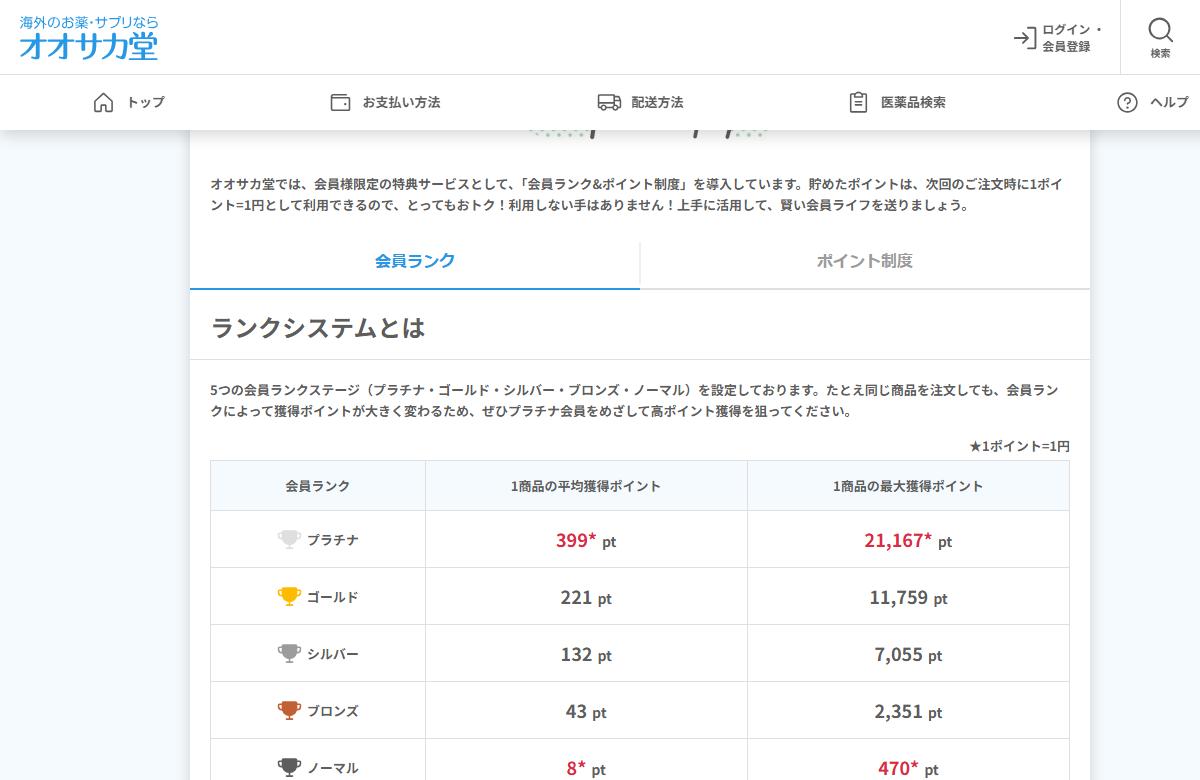
Task: Click the bronze trophy icon
Action: (x=289, y=711)
